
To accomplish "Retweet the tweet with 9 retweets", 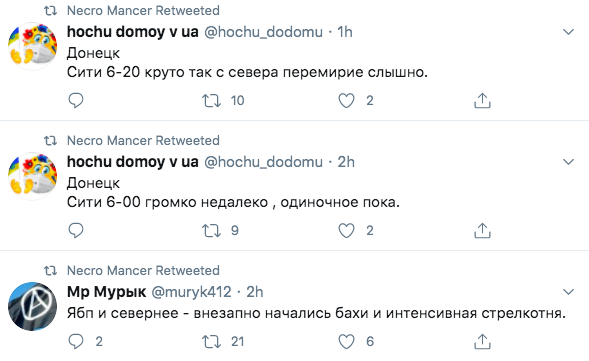I will [211, 231].
